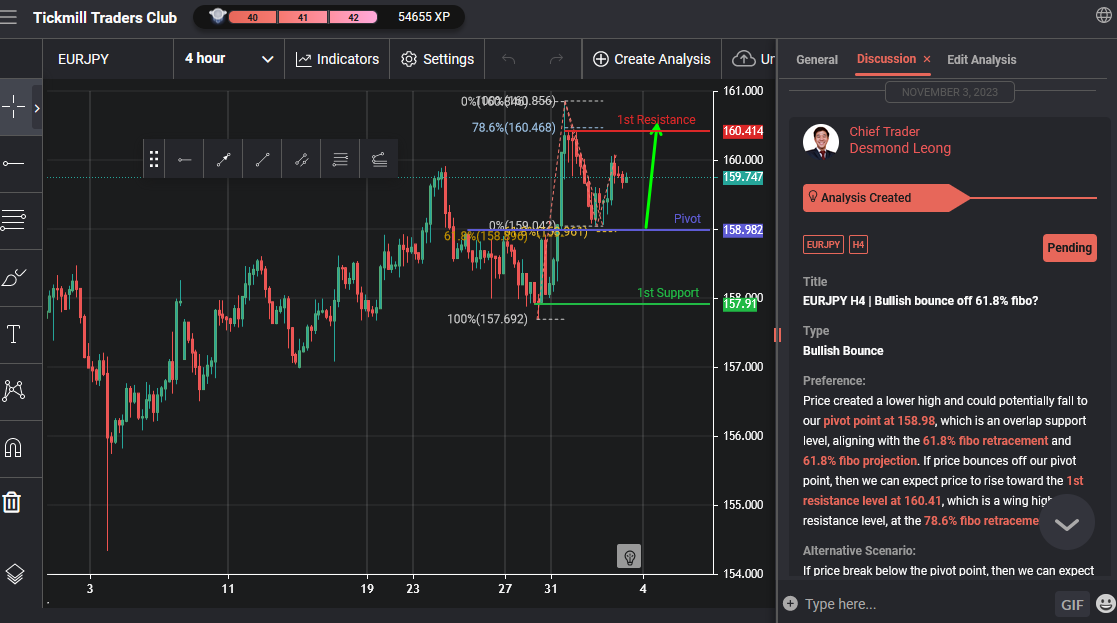Click the analysis title about 61.8% fibo
Image resolution: width=1117 pixels, height=623 pixels.
(920, 300)
